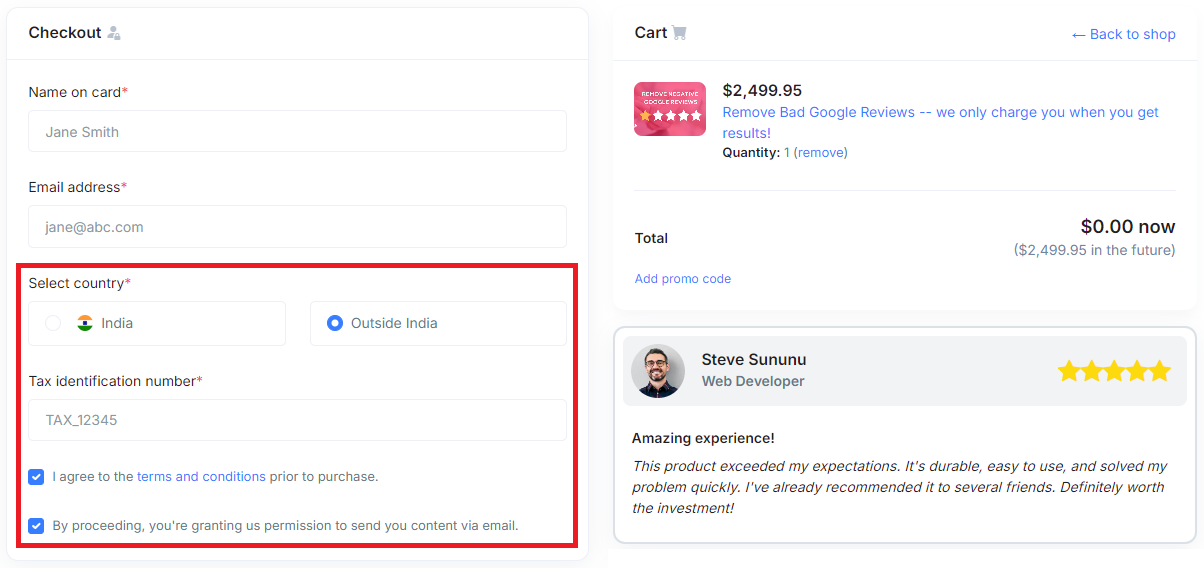Click the Amazing experience! review heading
Screen dimensions: 1204x568
point(703,438)
